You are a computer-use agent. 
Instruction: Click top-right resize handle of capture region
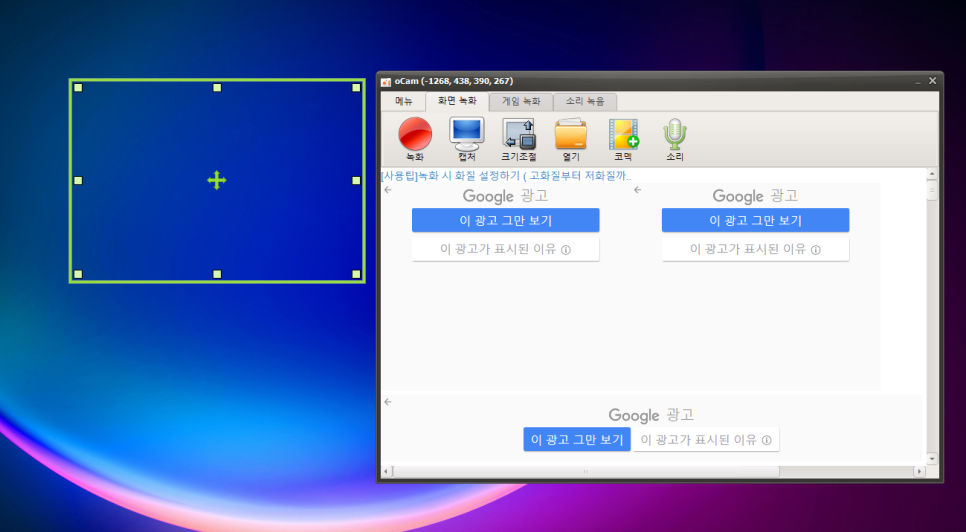tap(356, 87)
